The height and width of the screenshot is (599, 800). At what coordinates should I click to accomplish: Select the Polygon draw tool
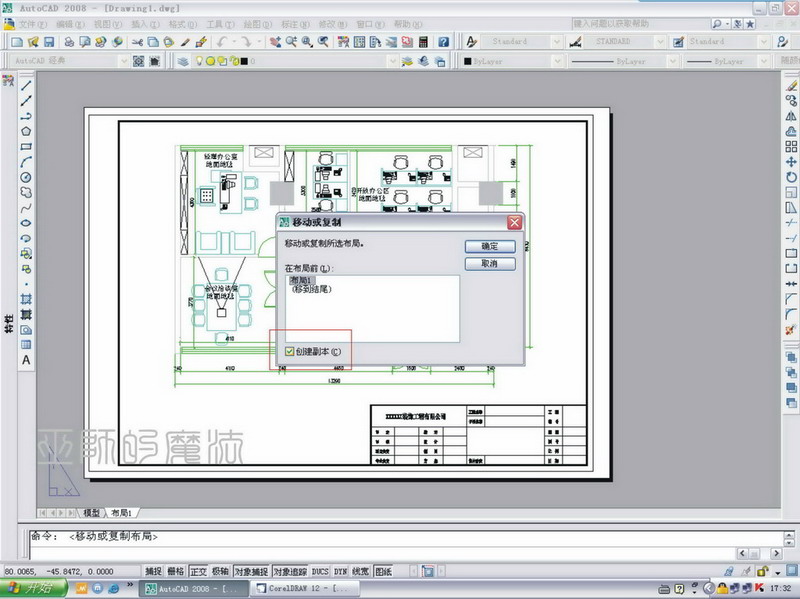pyautogui.click(x=26, y=132)
